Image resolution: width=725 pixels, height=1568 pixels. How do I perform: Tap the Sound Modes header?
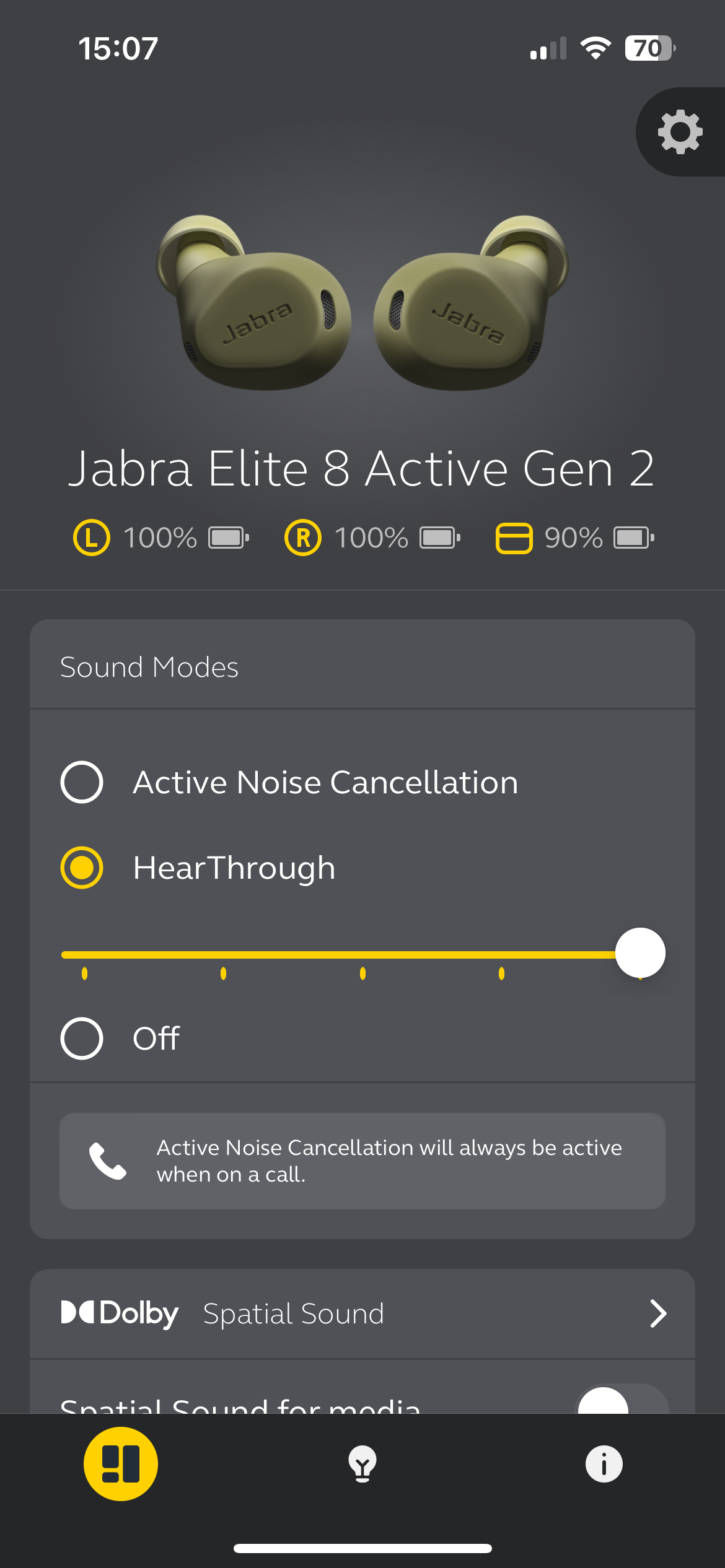pyautogui.click(x=149, y=667)
